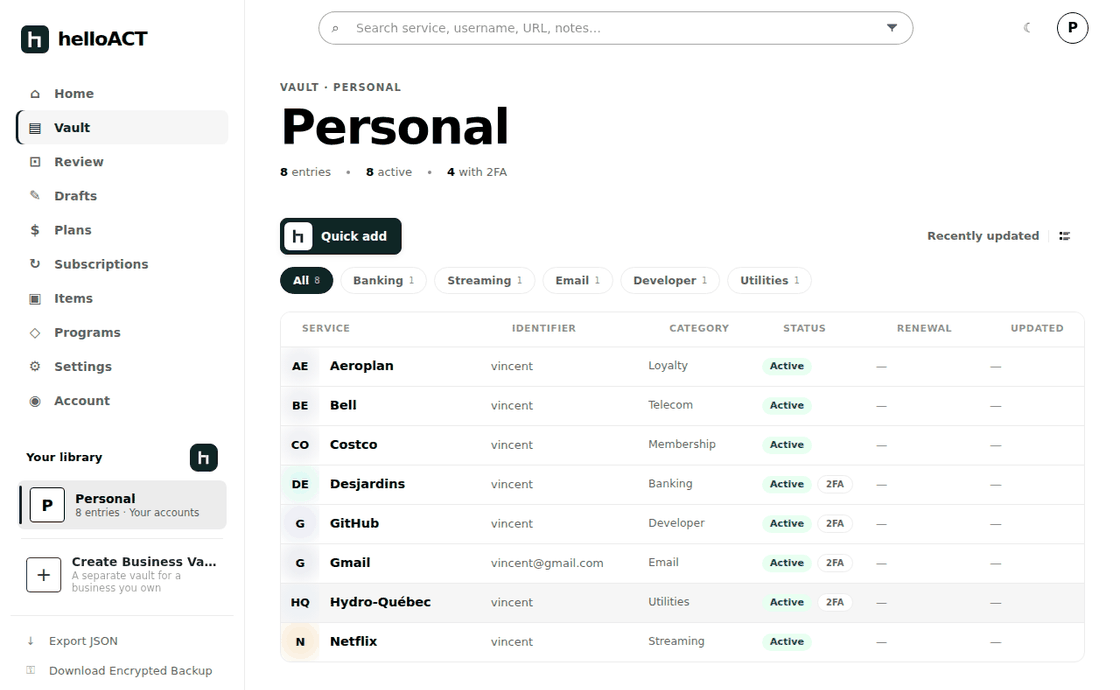The height and width of the screenshot is (690, 1120).
Task: Filter by Banking category chip
Action: click(x=384, y=281)
